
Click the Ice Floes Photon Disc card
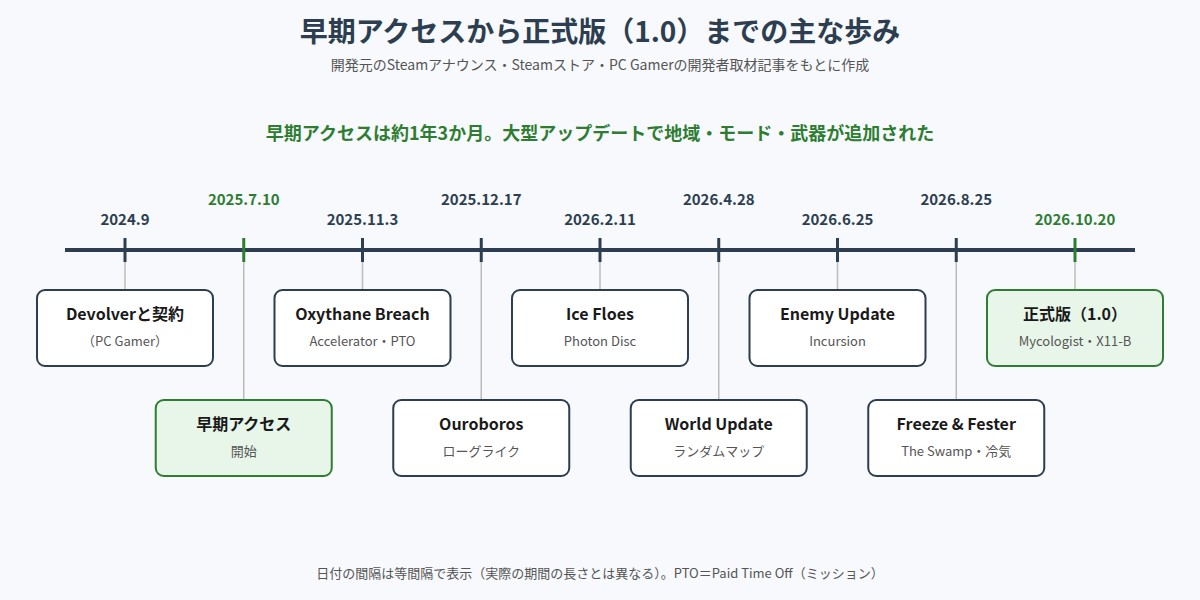click(x=600, y=328)
